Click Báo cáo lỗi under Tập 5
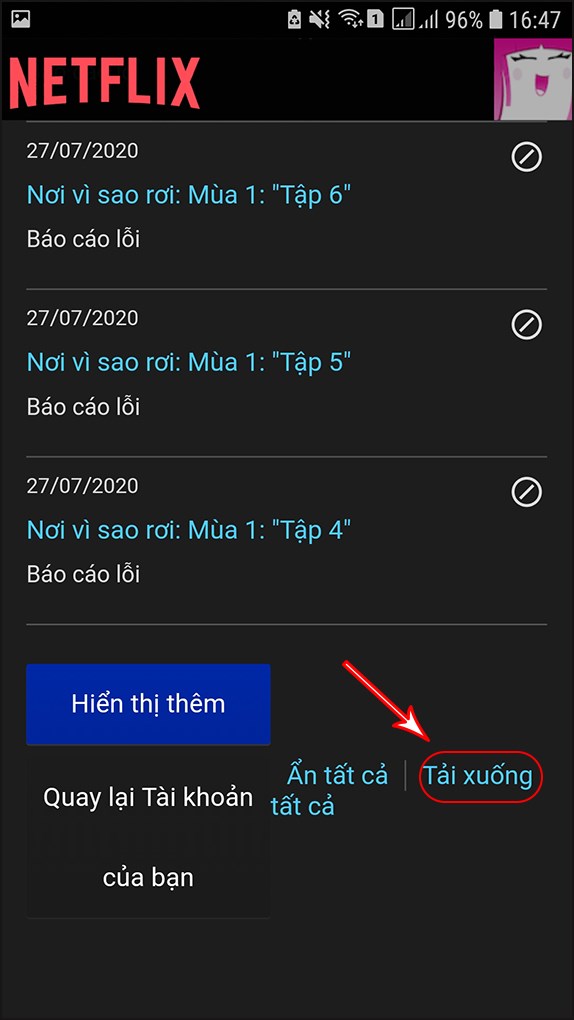Screen dimensions: 574x1020 click(x=83, y=407)
